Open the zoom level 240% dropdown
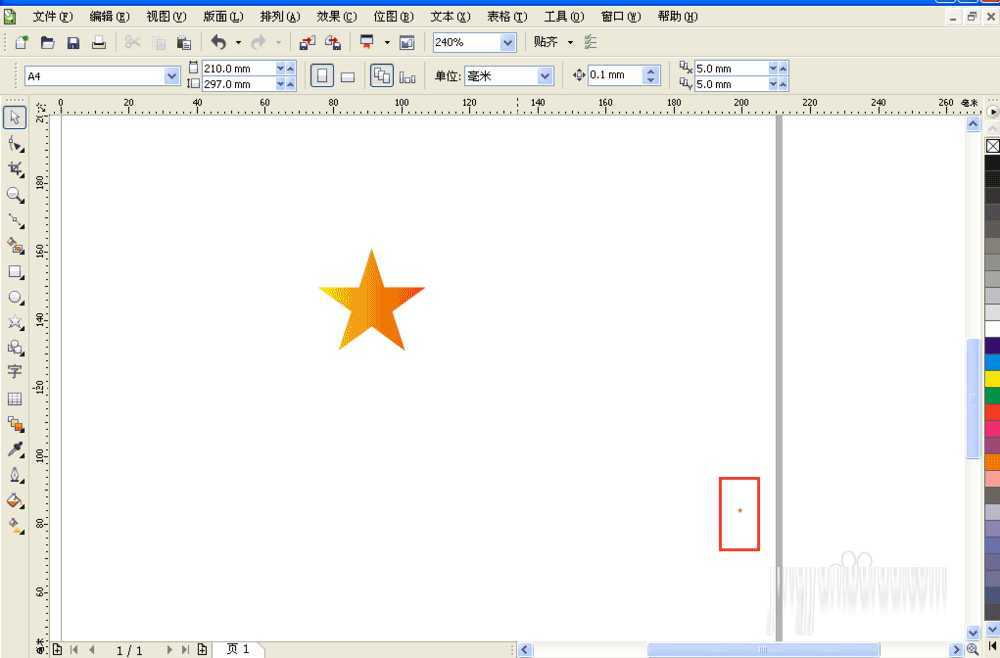This screenshot has width=1000, height=658. (507, 42)
